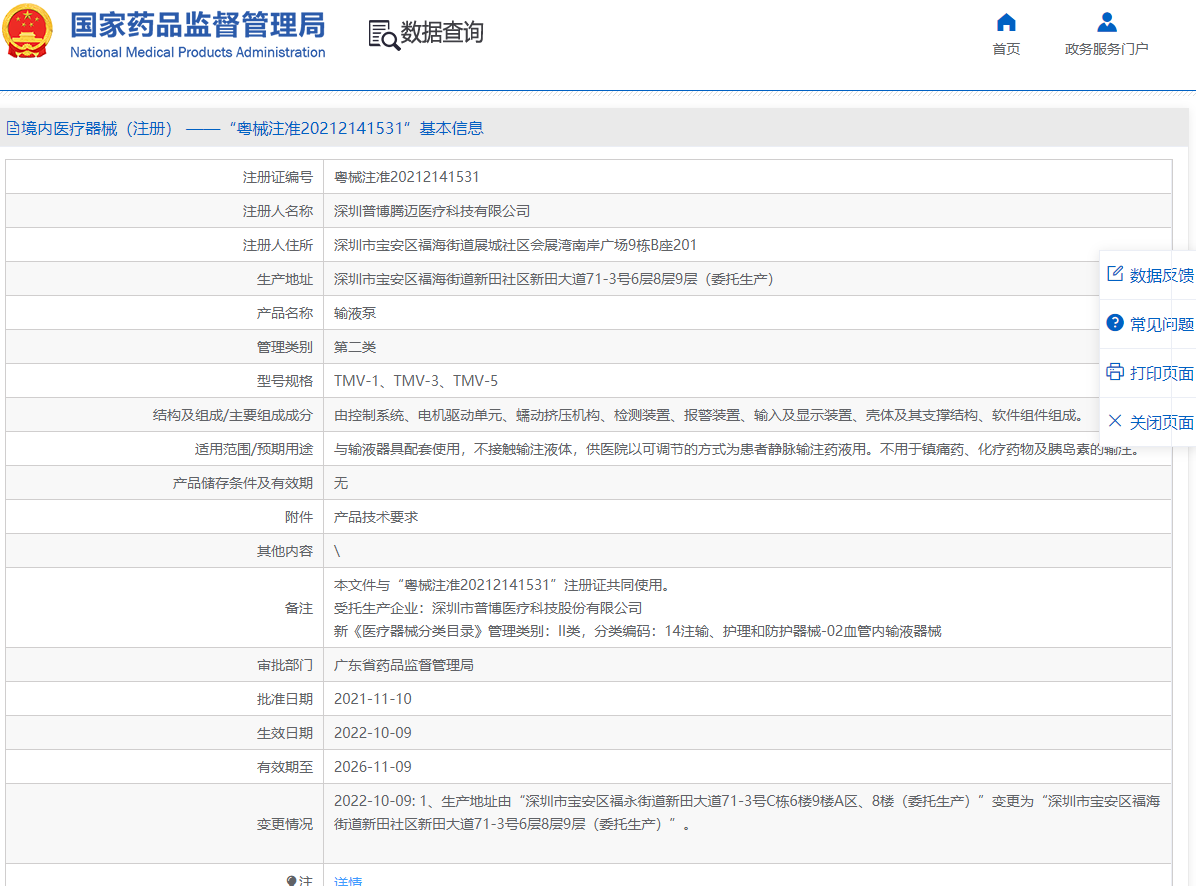Select the 打印页面 print page button
The image size is (1196, 886).
click(x=1150, y=373)
